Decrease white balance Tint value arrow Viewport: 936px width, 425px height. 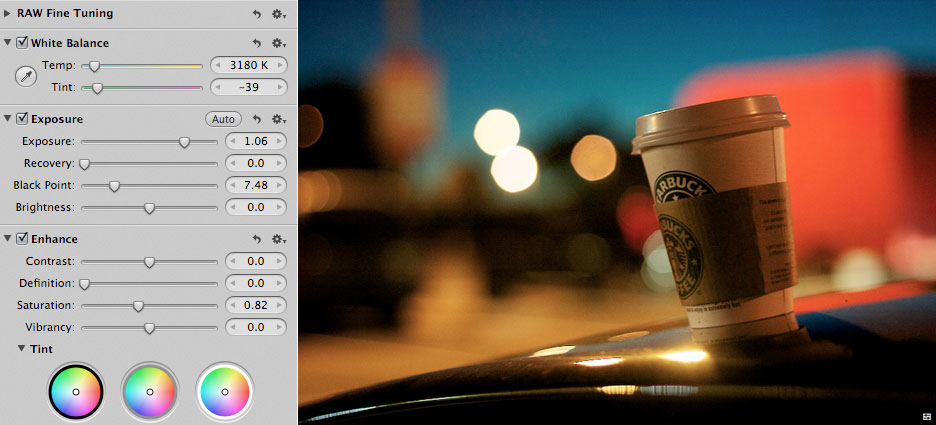[218, 87]
